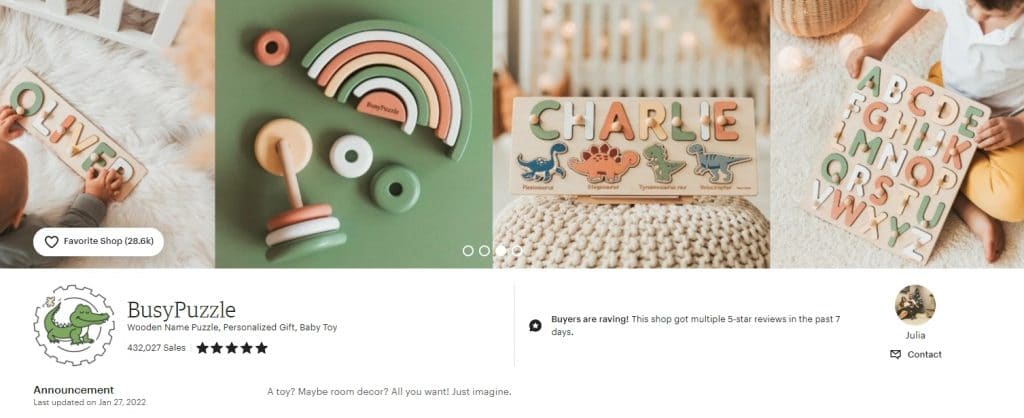Click the Contact text link
Screen dimensions: 1024x418
[924, 355]
